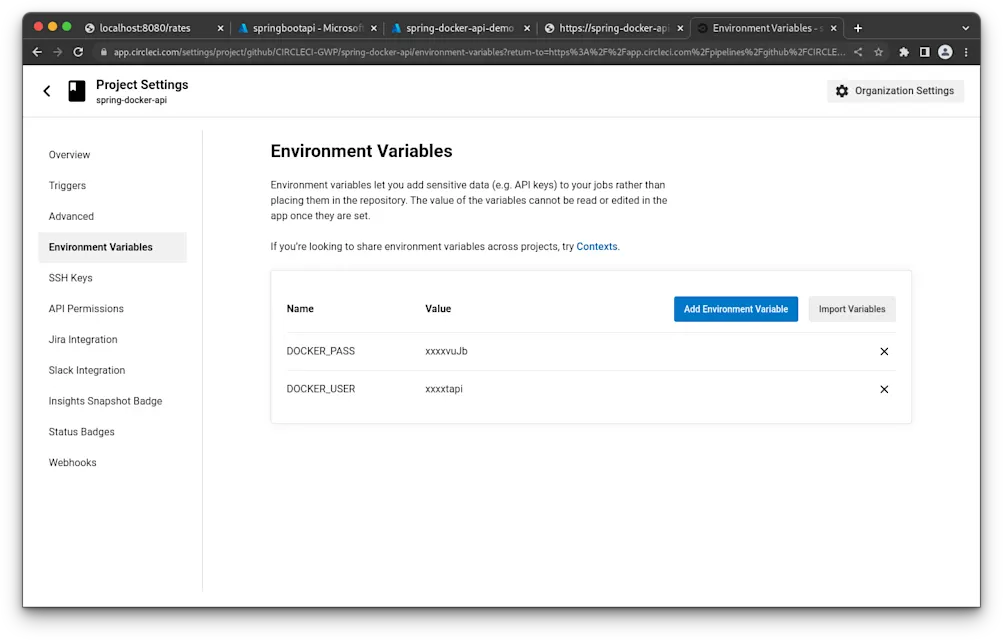Select Webhooks from the sidebar

(x=72, y=462)
